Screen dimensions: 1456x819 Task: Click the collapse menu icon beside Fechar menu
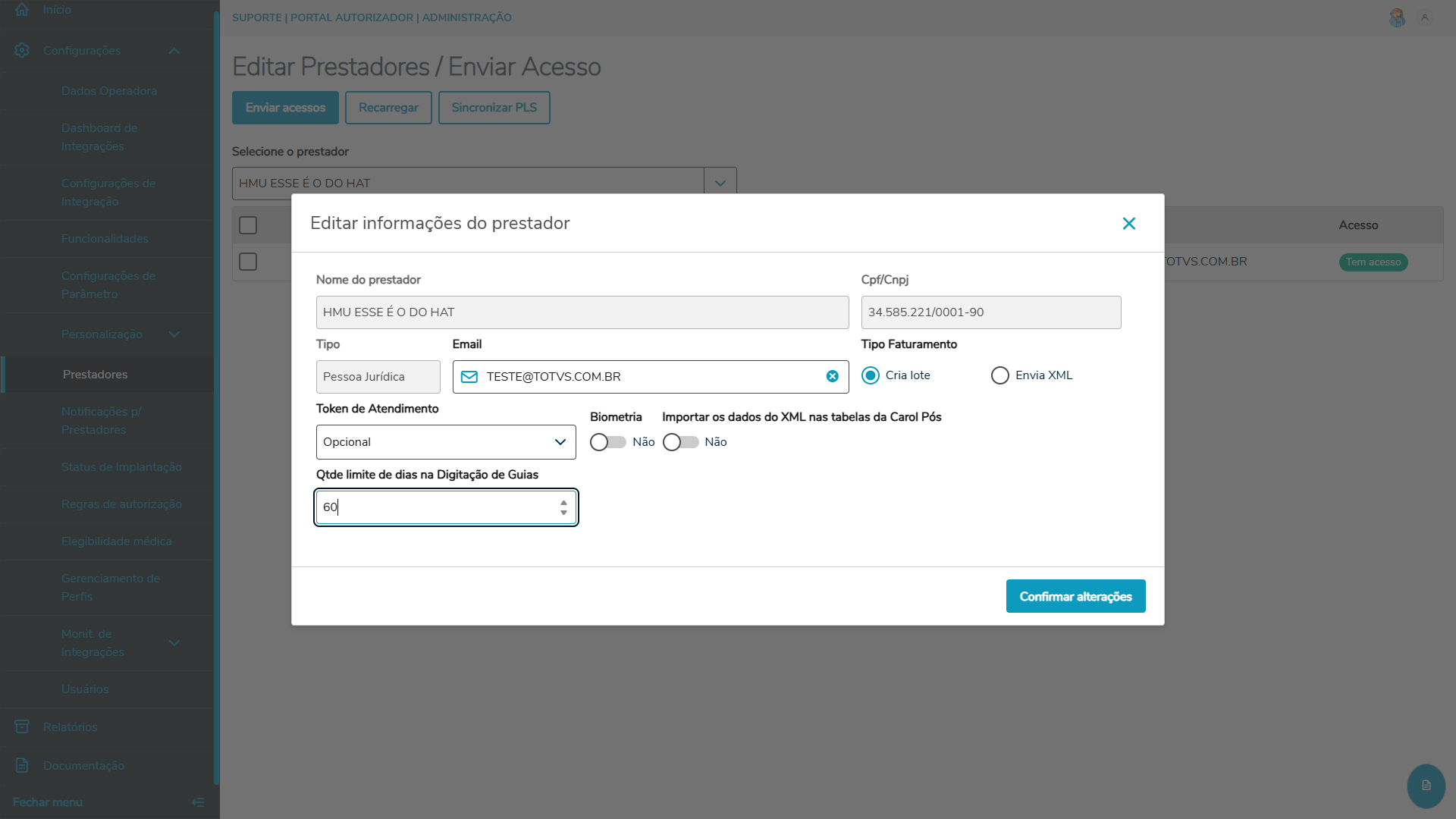tap(198, 802)
